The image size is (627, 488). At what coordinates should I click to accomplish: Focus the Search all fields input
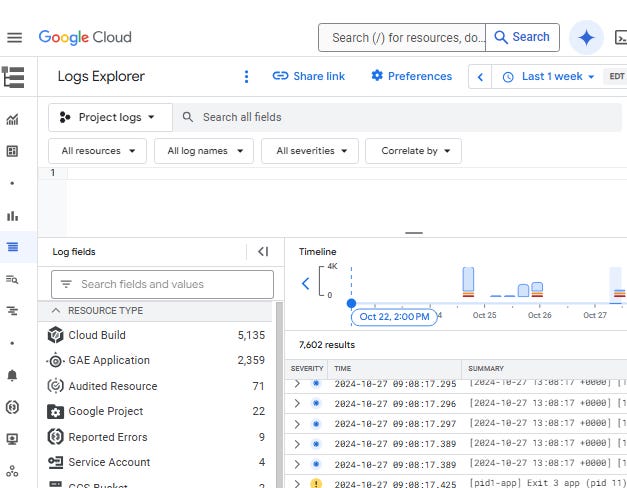(x=397, y=117)
